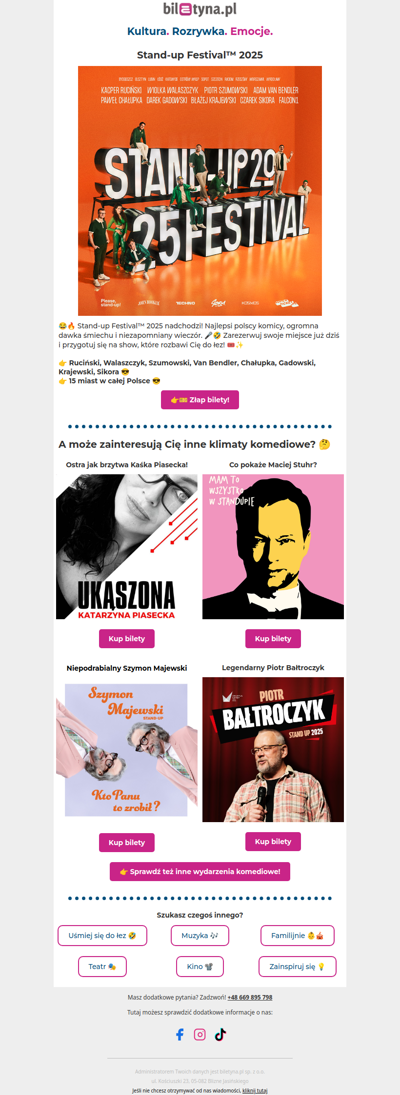Choose the 'Familijnie' category button
The height and width of the screenshot is (1095, 400).
click(x=297, y=936)
